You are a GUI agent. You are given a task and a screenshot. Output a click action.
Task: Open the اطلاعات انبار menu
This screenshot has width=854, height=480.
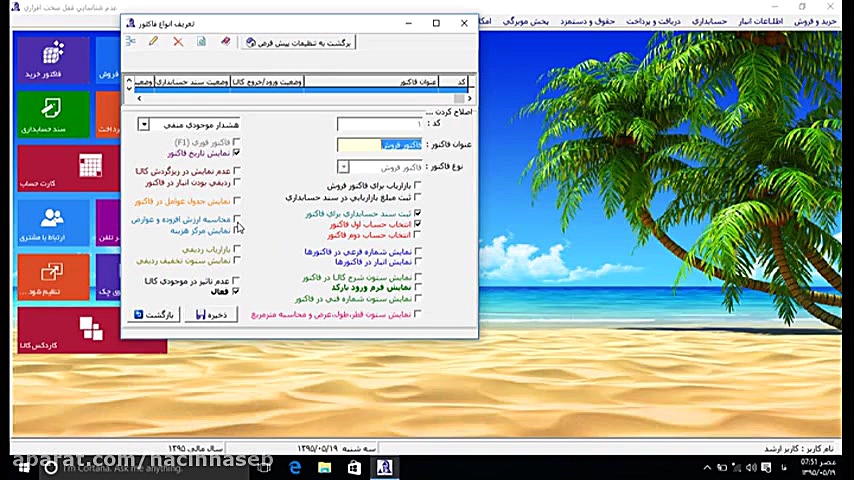[760, 21]
